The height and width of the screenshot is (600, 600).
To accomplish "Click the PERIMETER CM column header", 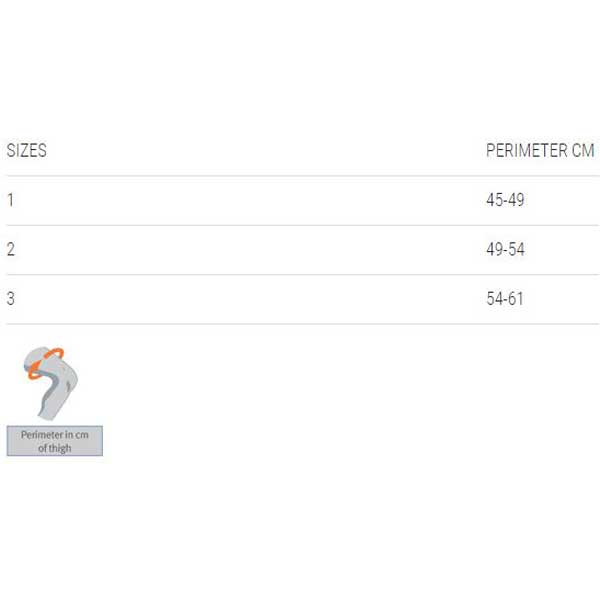I will coord(540,150).
